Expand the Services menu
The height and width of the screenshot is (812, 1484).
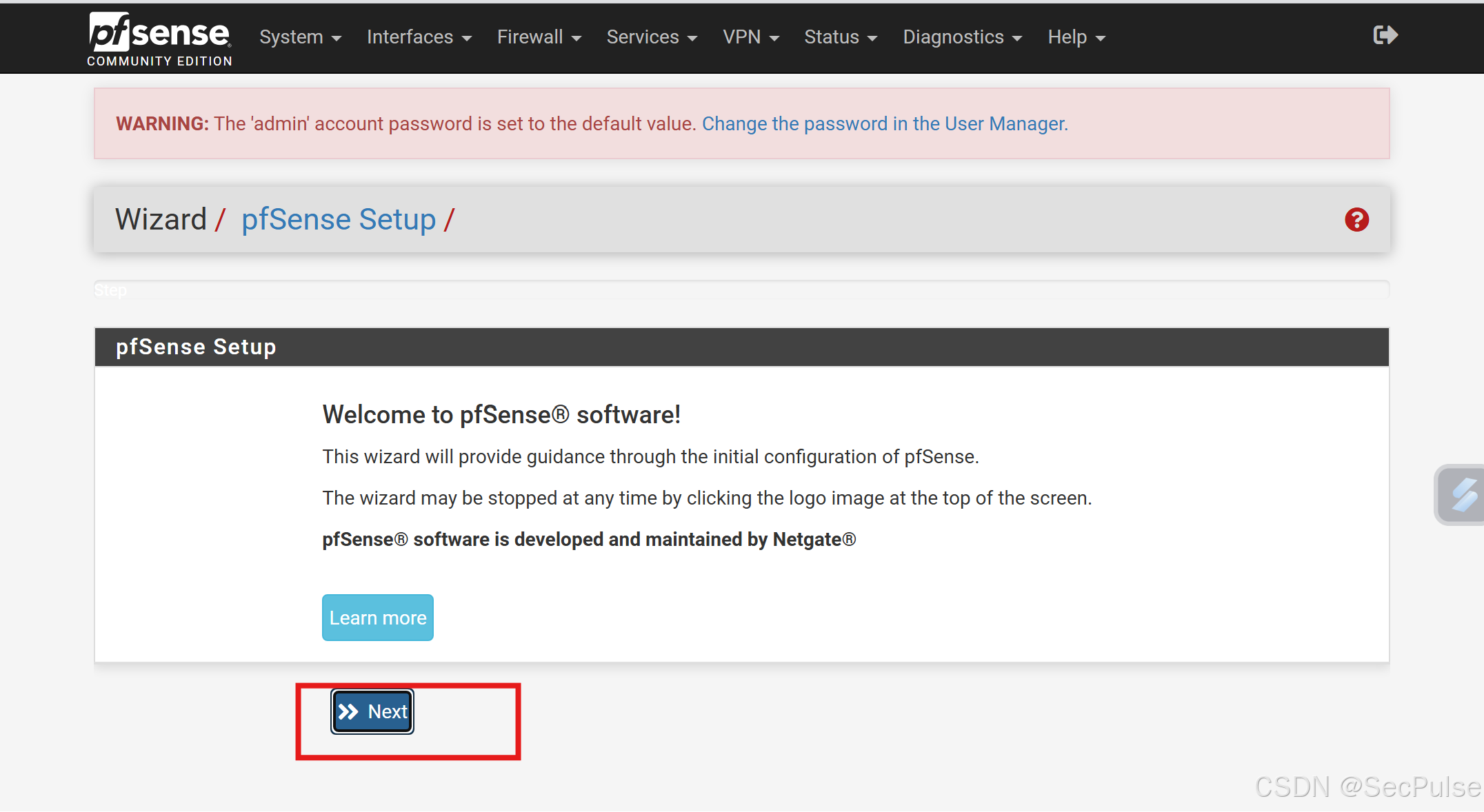click(651, 37)
